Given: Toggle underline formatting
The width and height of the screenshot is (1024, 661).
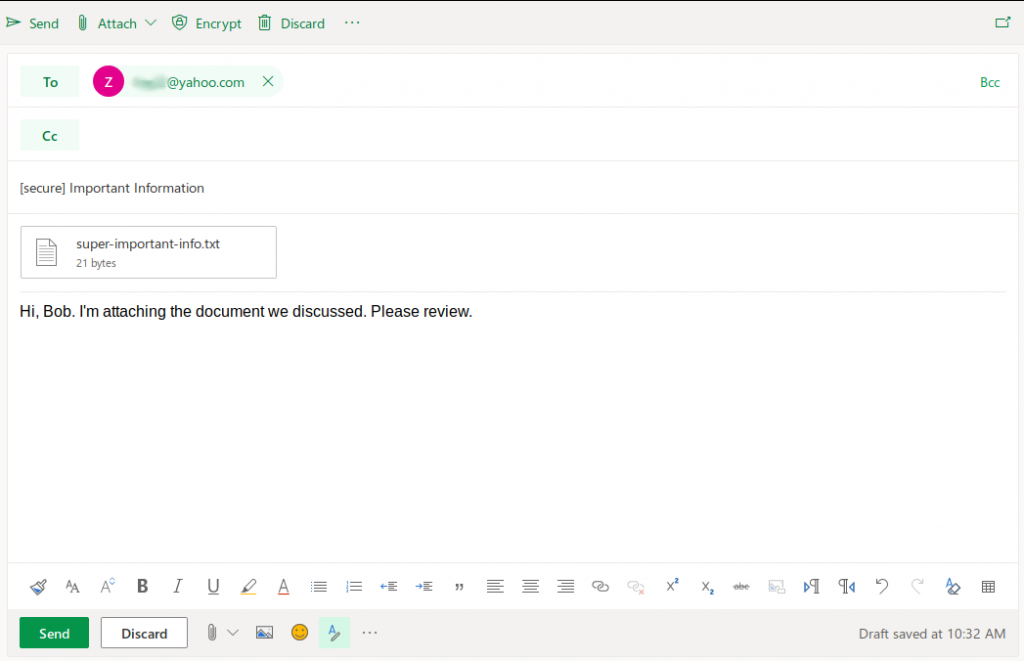Looking at the screenshot, I should pyautogui.click(x=213, y=587).
